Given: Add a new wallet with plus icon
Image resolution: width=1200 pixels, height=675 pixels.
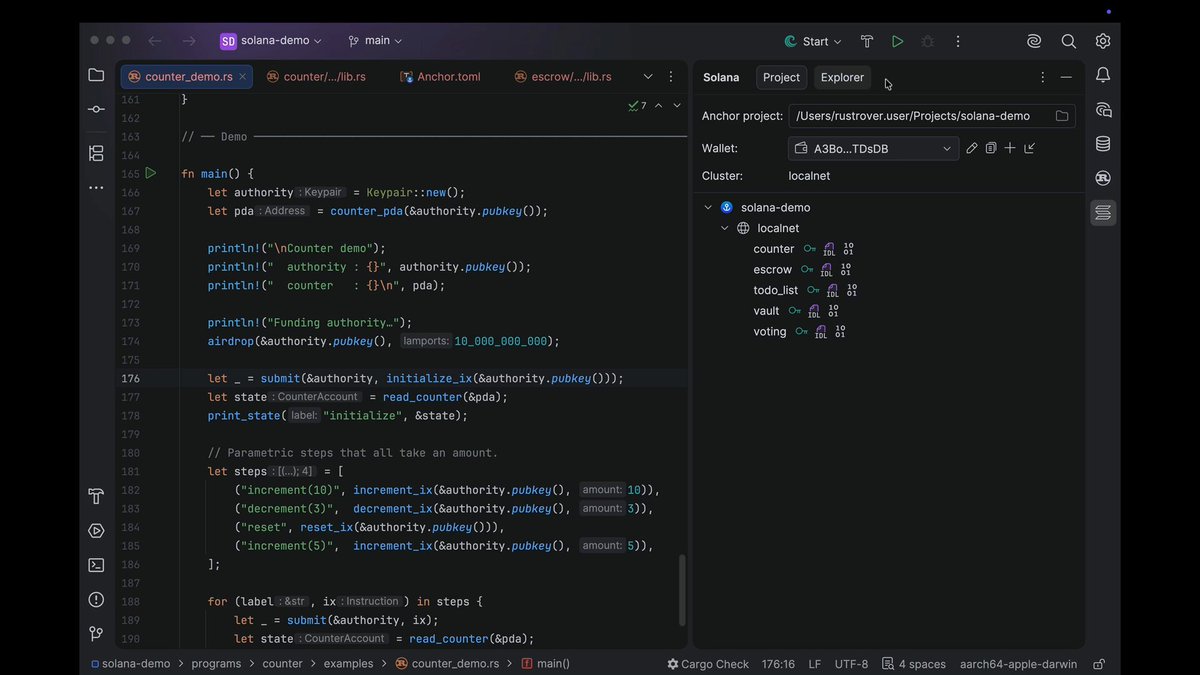Looking at the screenshot, I should pos(1010,148).
